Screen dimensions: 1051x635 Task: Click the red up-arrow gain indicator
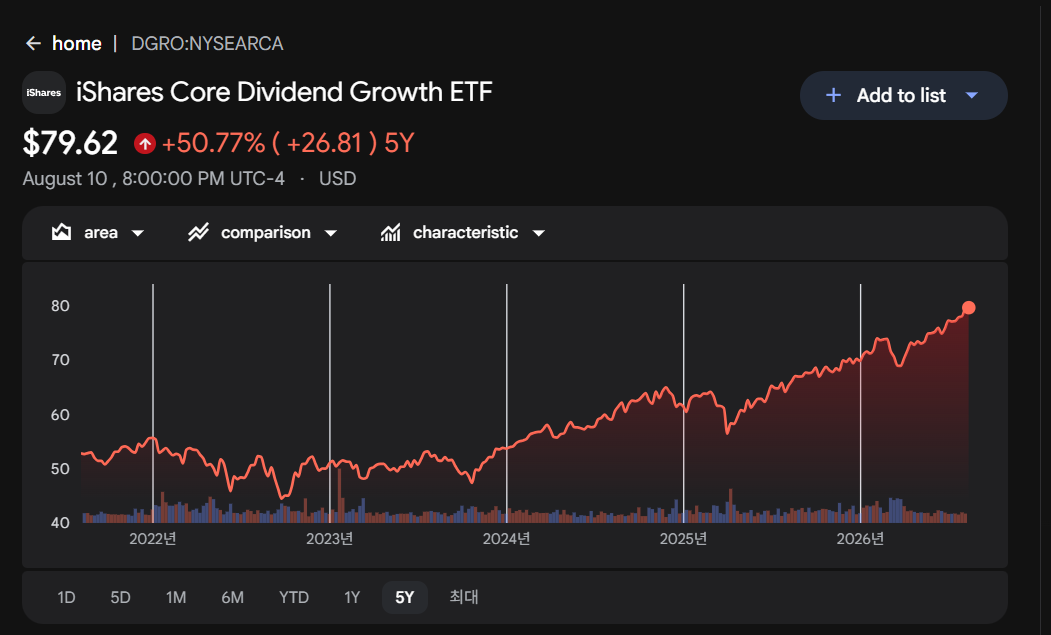click(x=145, y=143)
